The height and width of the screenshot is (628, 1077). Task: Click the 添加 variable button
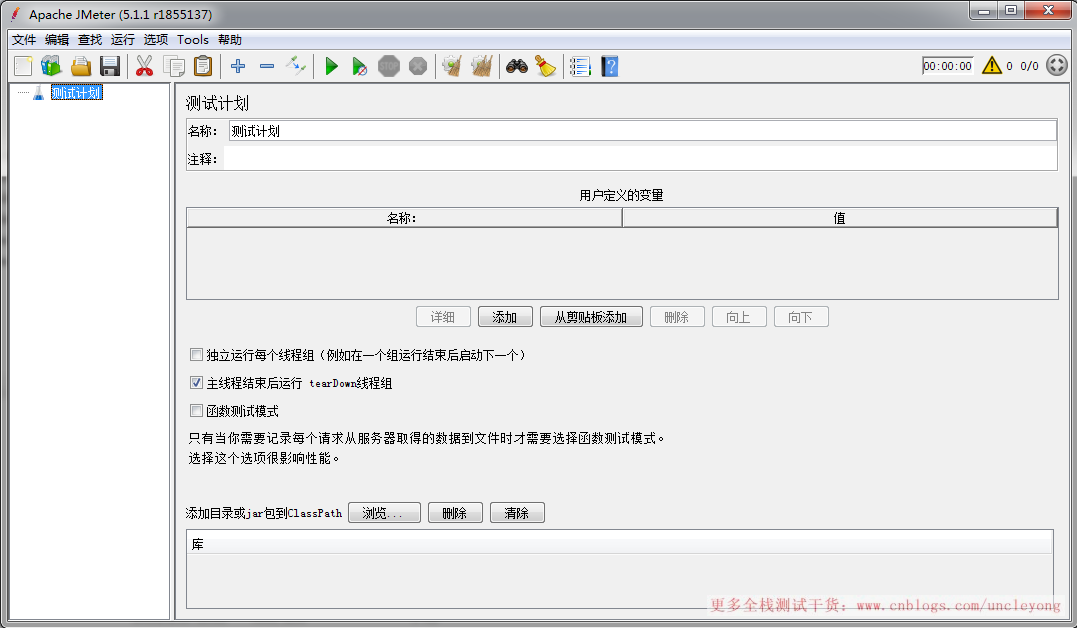[506, 317]
